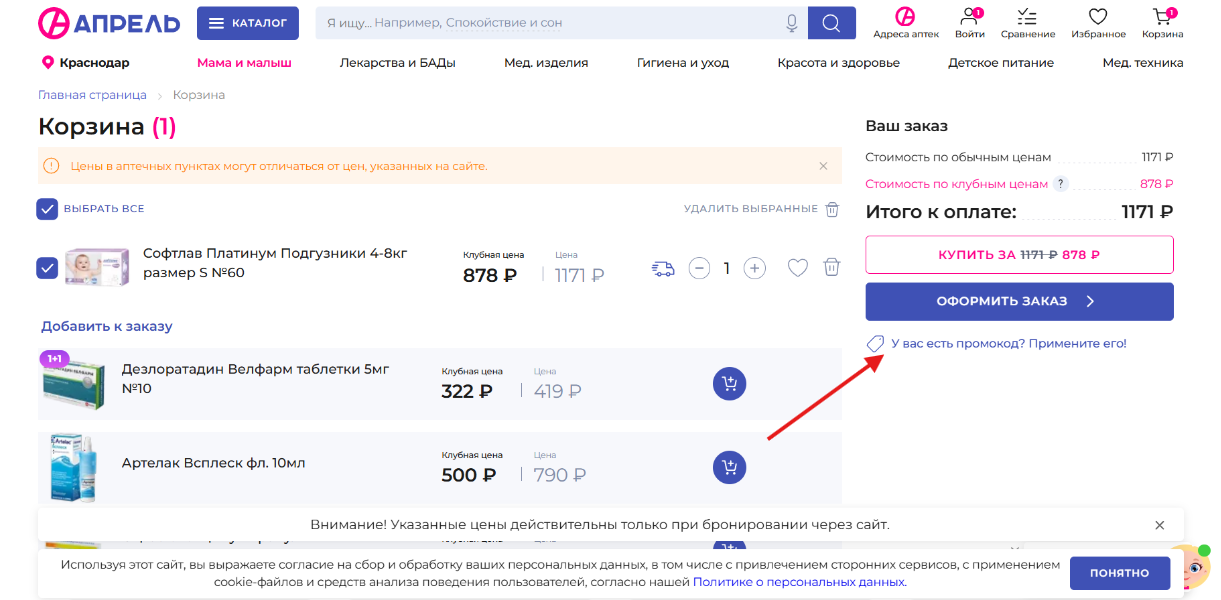The height and width of the screenshot is (600, 1221).
Task: Open the Детское питание category
Action: tap(1001, 62)
